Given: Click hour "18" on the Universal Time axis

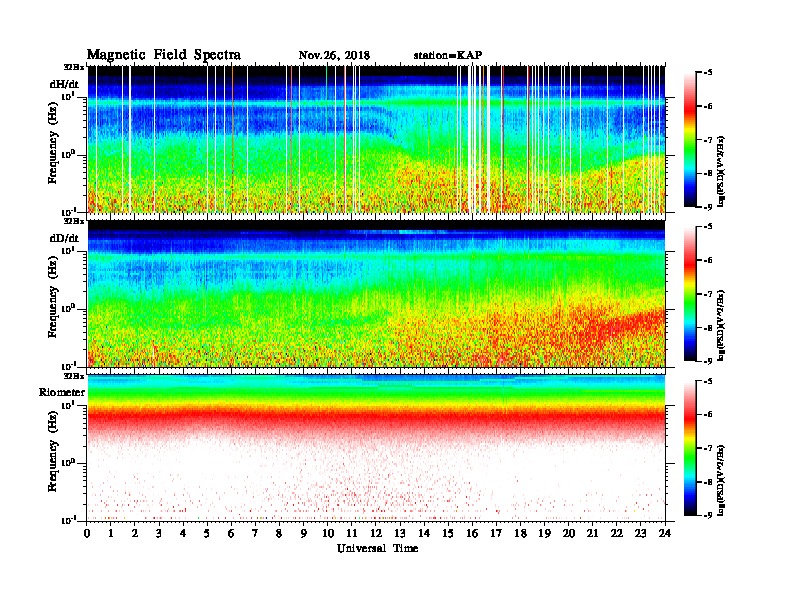Looking at the screenshot, I should pos(520,534).
